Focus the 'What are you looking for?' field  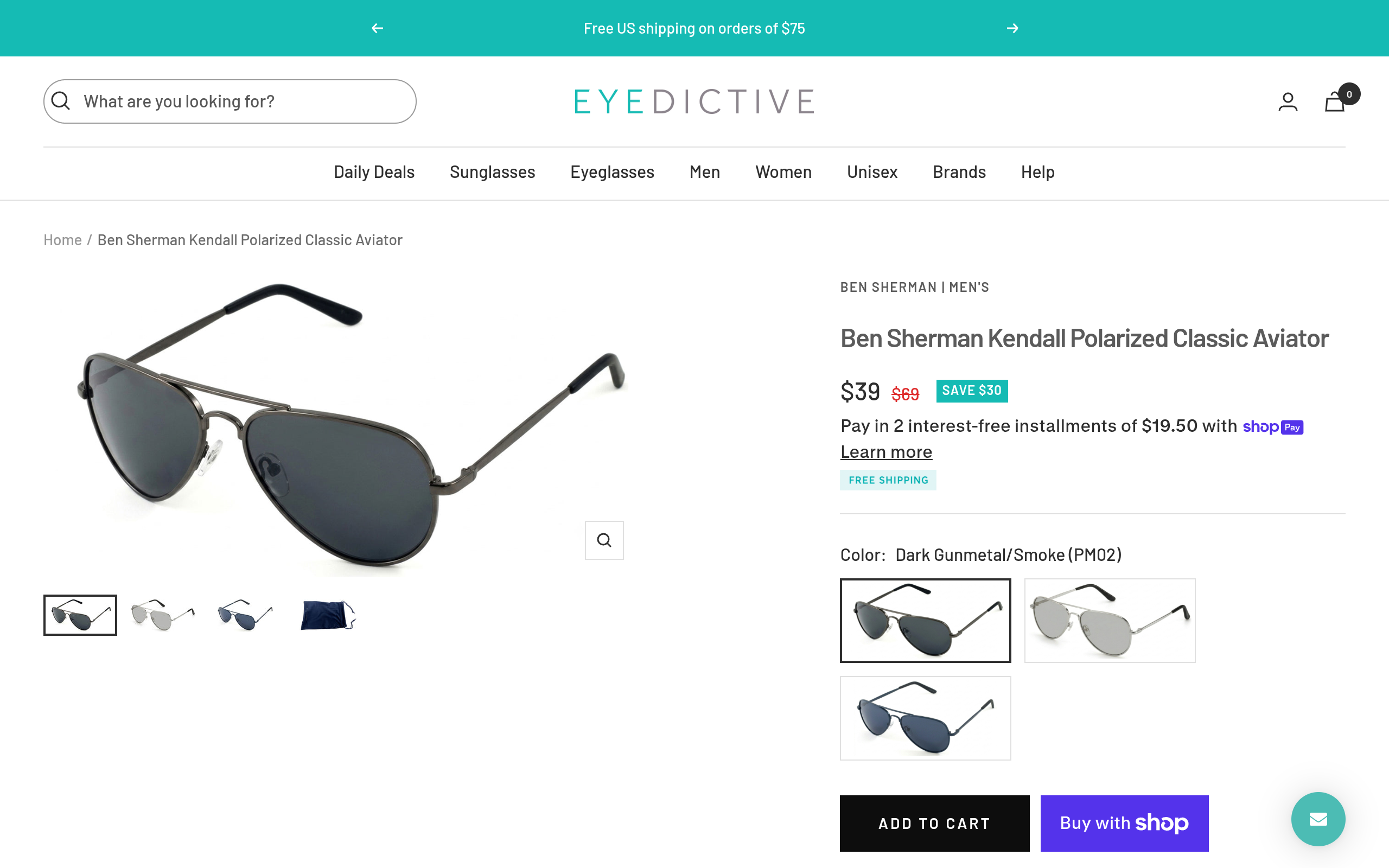pyautogui.click(x=230, y=101)
